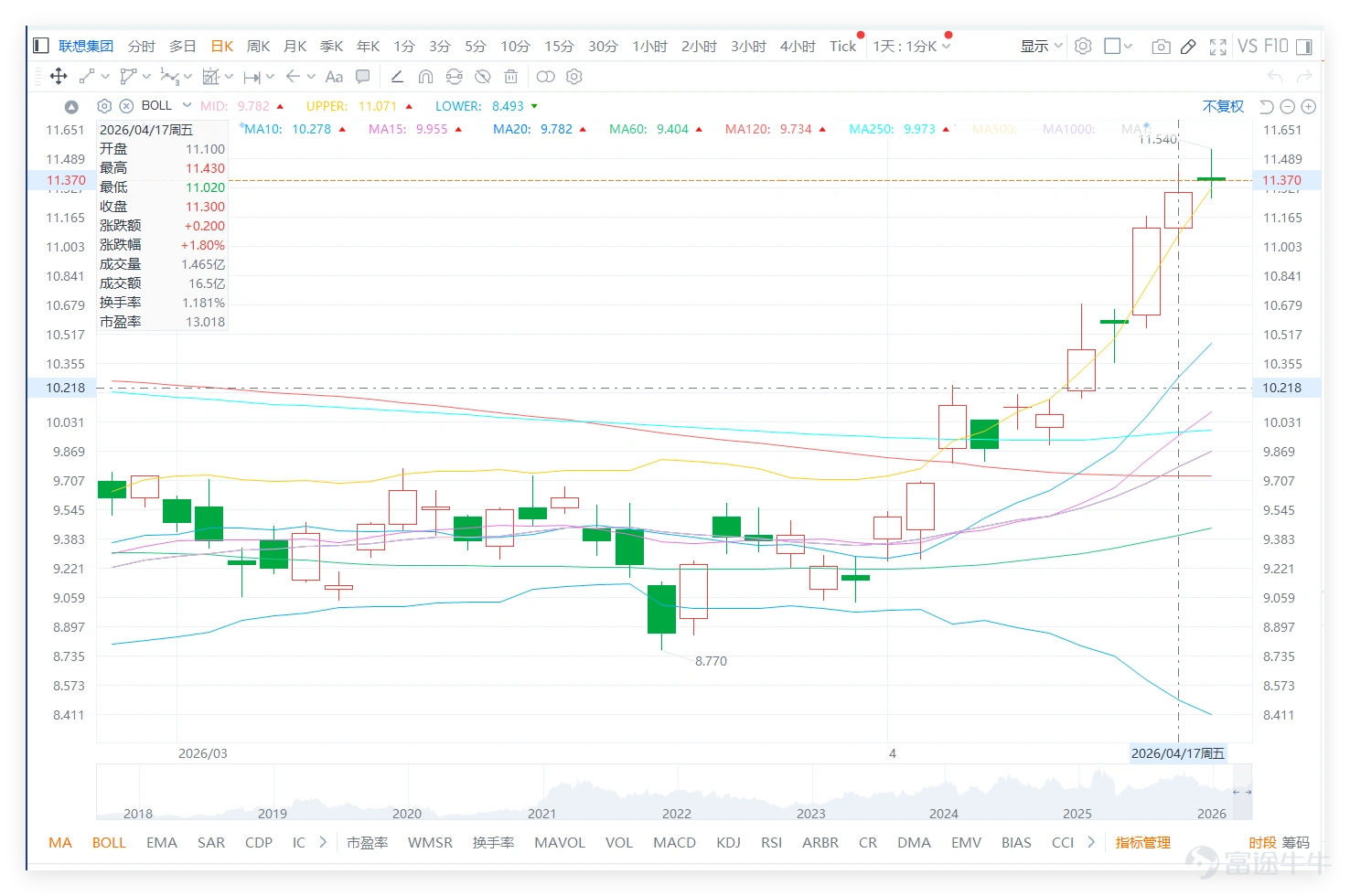
Task: Toggle the right sidebar panel icon
Action: (x=1304, y=47)
